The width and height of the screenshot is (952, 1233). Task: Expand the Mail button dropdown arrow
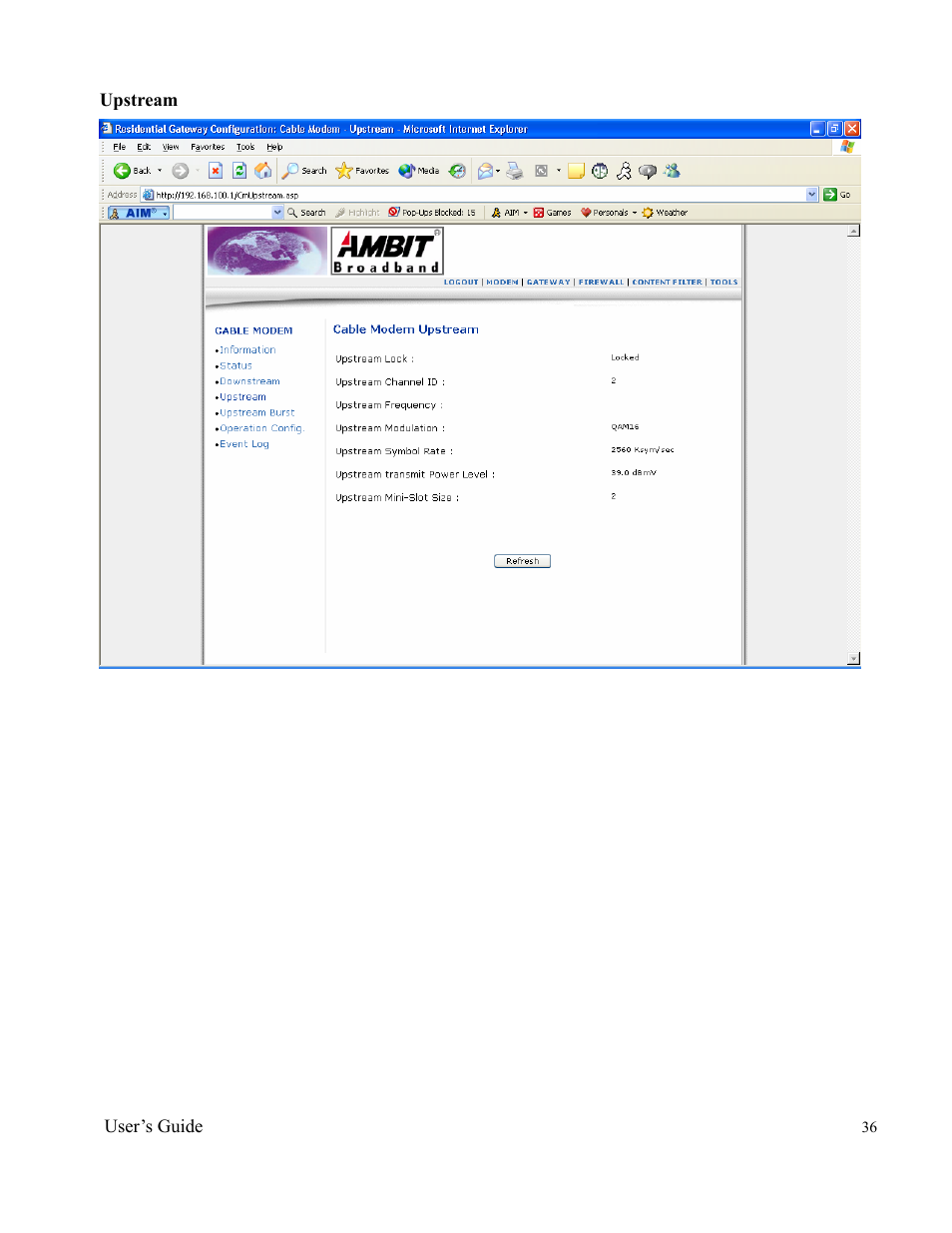point(498,171)
